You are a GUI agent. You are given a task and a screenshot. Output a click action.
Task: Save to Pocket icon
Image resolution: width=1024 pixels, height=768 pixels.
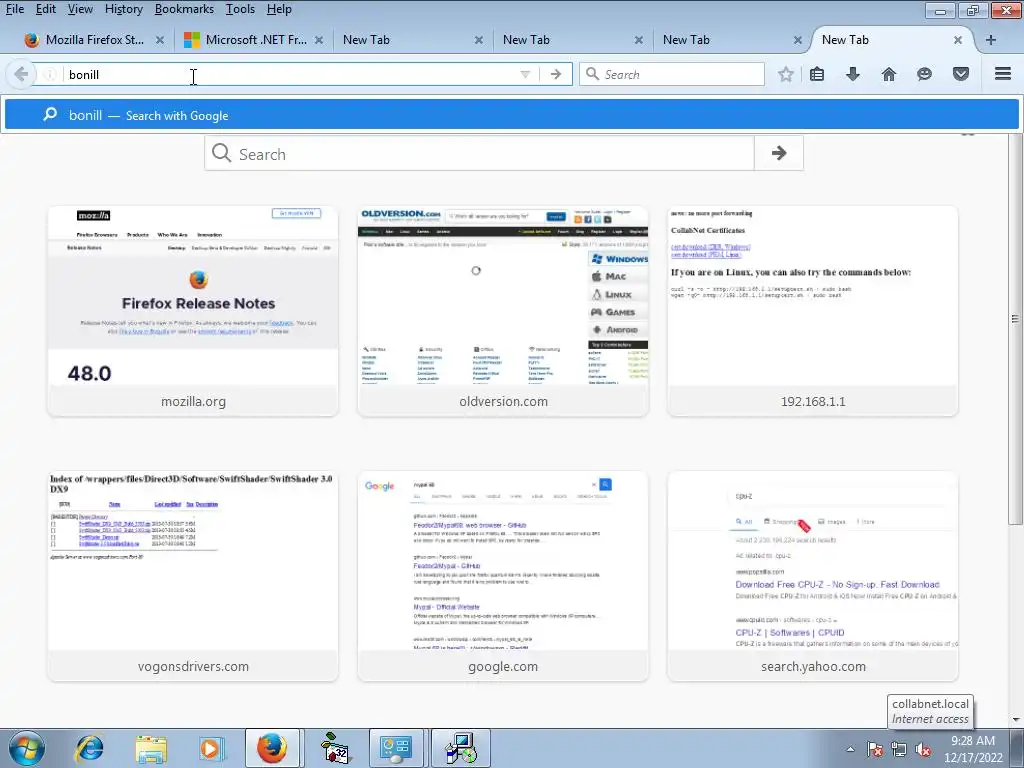pyautogui.click(x=961, y=74)
